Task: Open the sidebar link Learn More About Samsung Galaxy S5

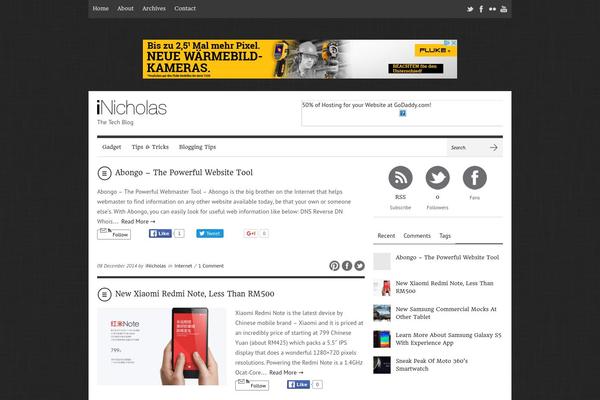Action: pyautogui.click(x=448, y=339)
